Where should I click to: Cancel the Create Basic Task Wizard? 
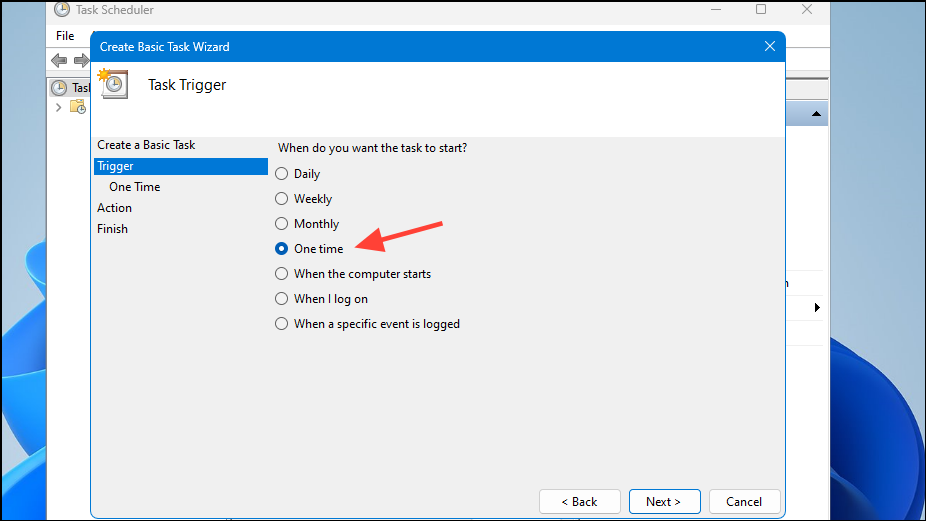click(x=744, y=502)
